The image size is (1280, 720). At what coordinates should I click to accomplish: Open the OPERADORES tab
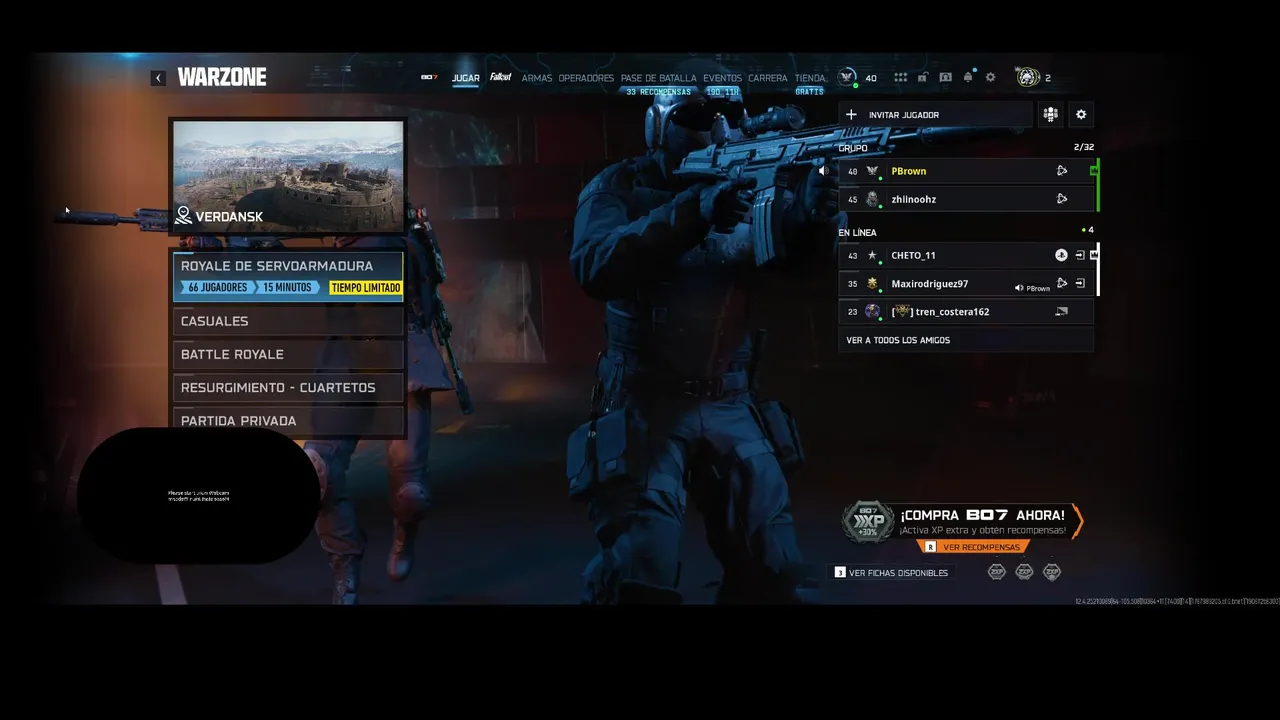[x=586, y=78]
